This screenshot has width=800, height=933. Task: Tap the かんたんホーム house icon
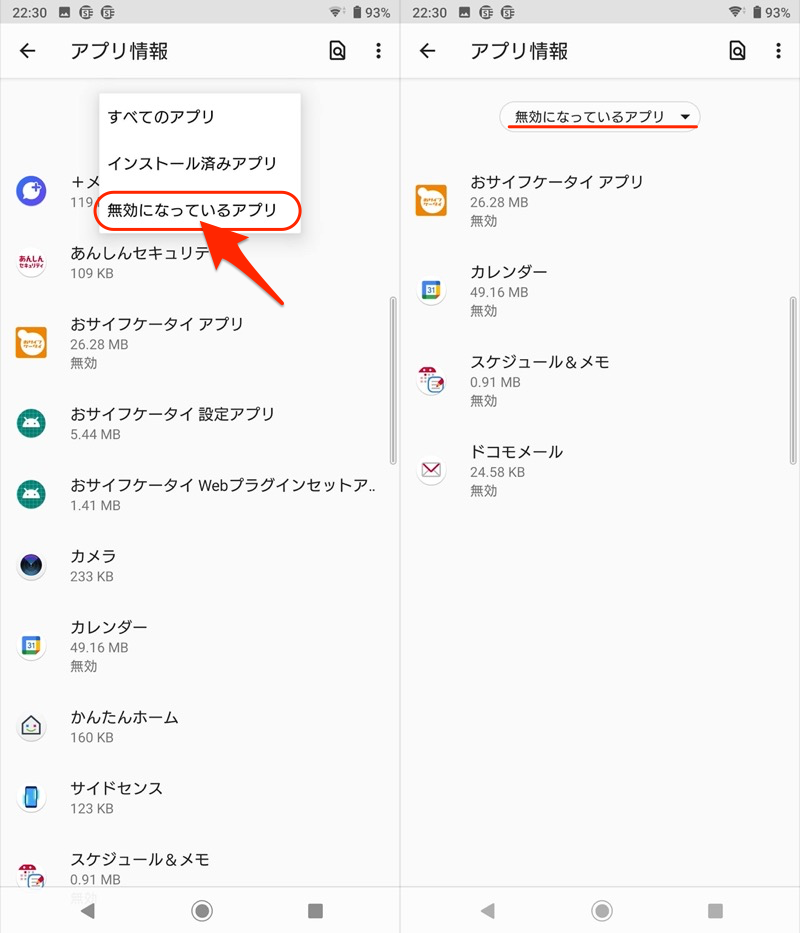pos(32,727)
